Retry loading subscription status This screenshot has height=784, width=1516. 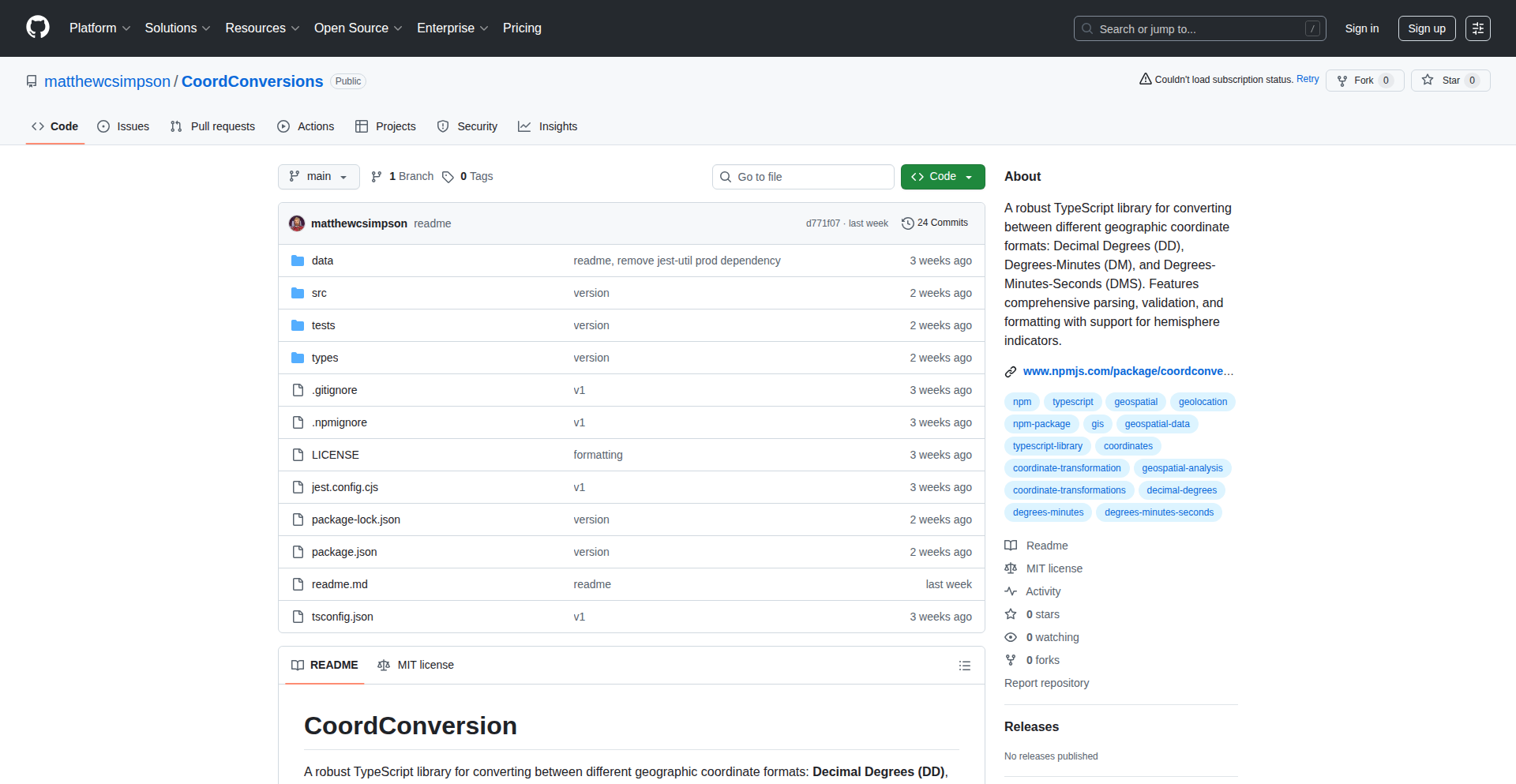coord(1308,79)
